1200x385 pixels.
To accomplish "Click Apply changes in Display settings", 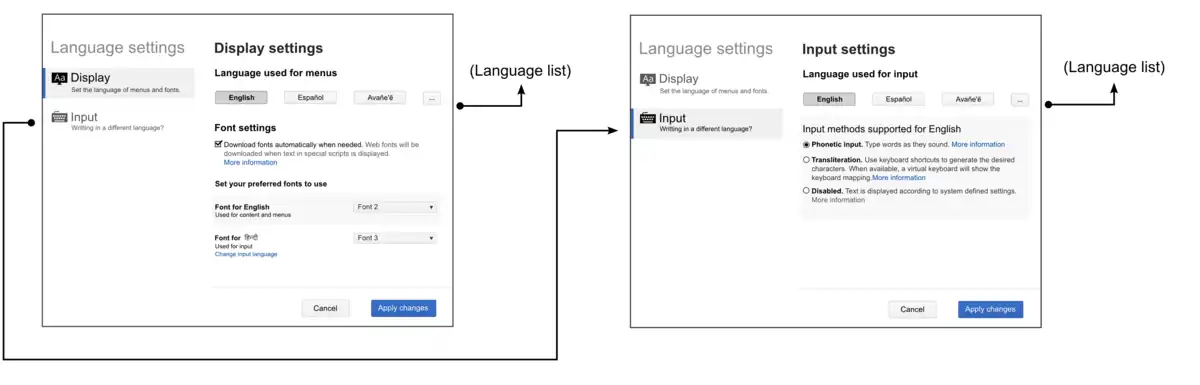I will pos(403,308).
